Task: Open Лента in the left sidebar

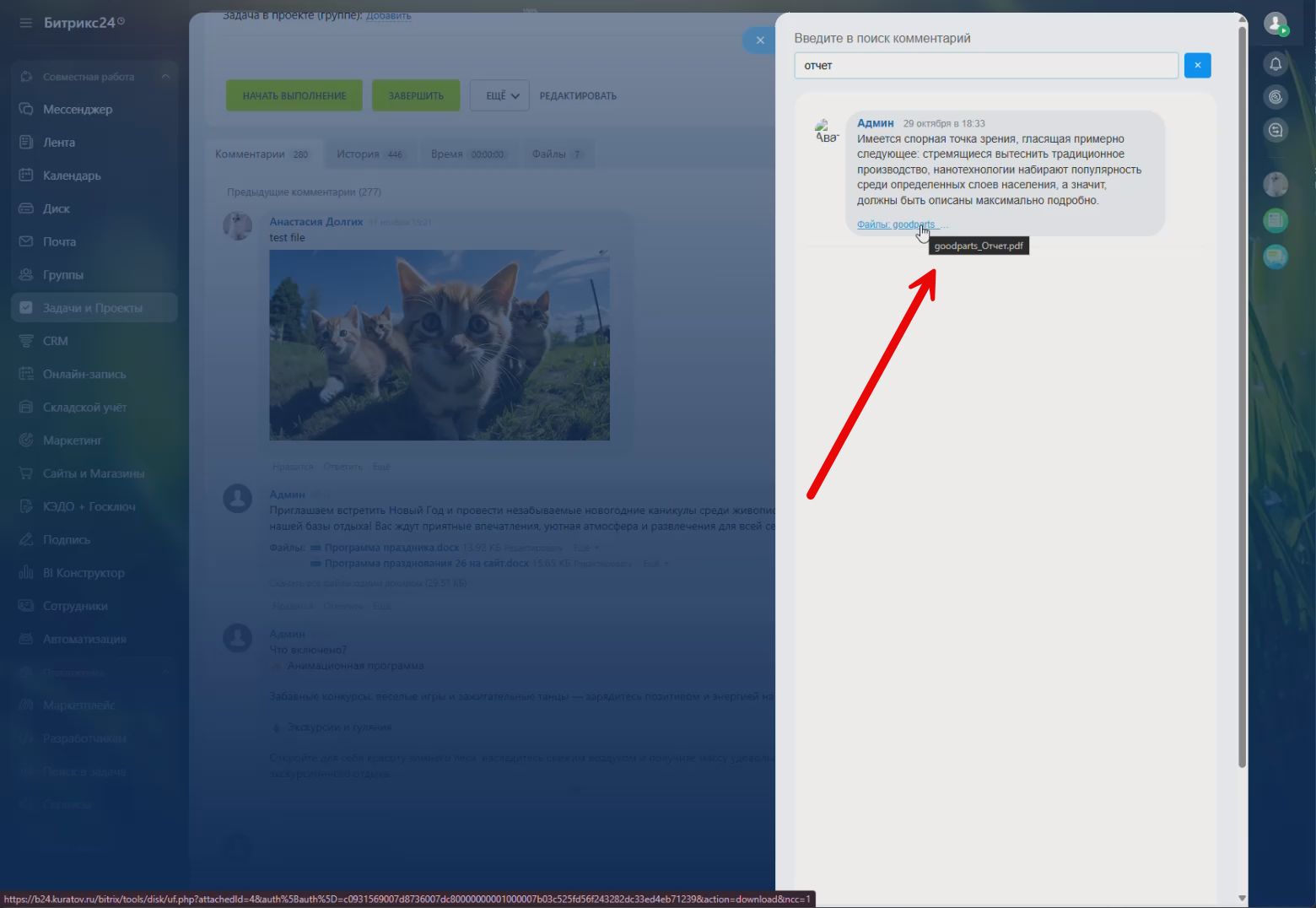Action: point(59,143)
